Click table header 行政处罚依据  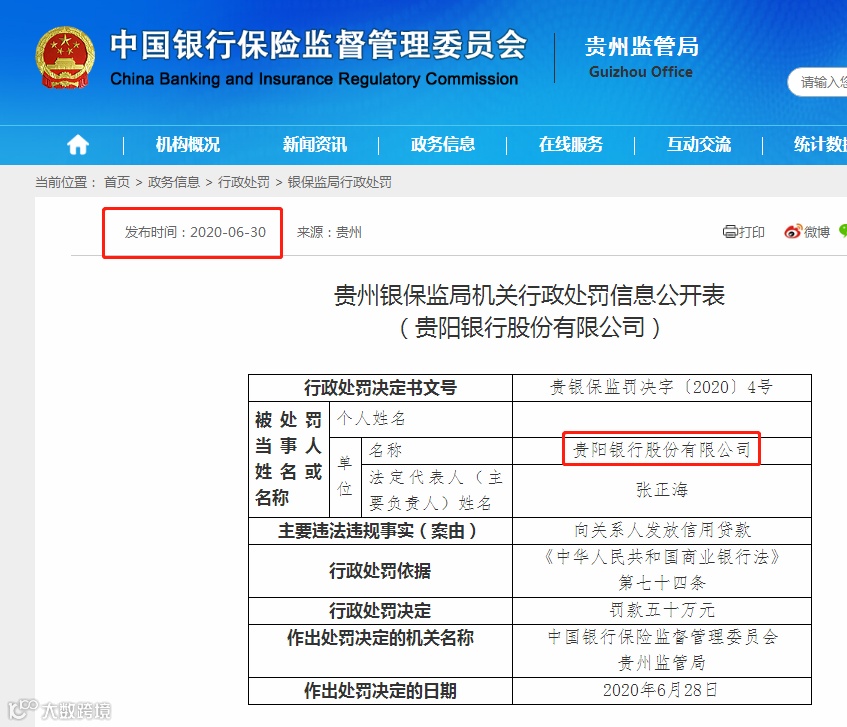tap(380, 571)
